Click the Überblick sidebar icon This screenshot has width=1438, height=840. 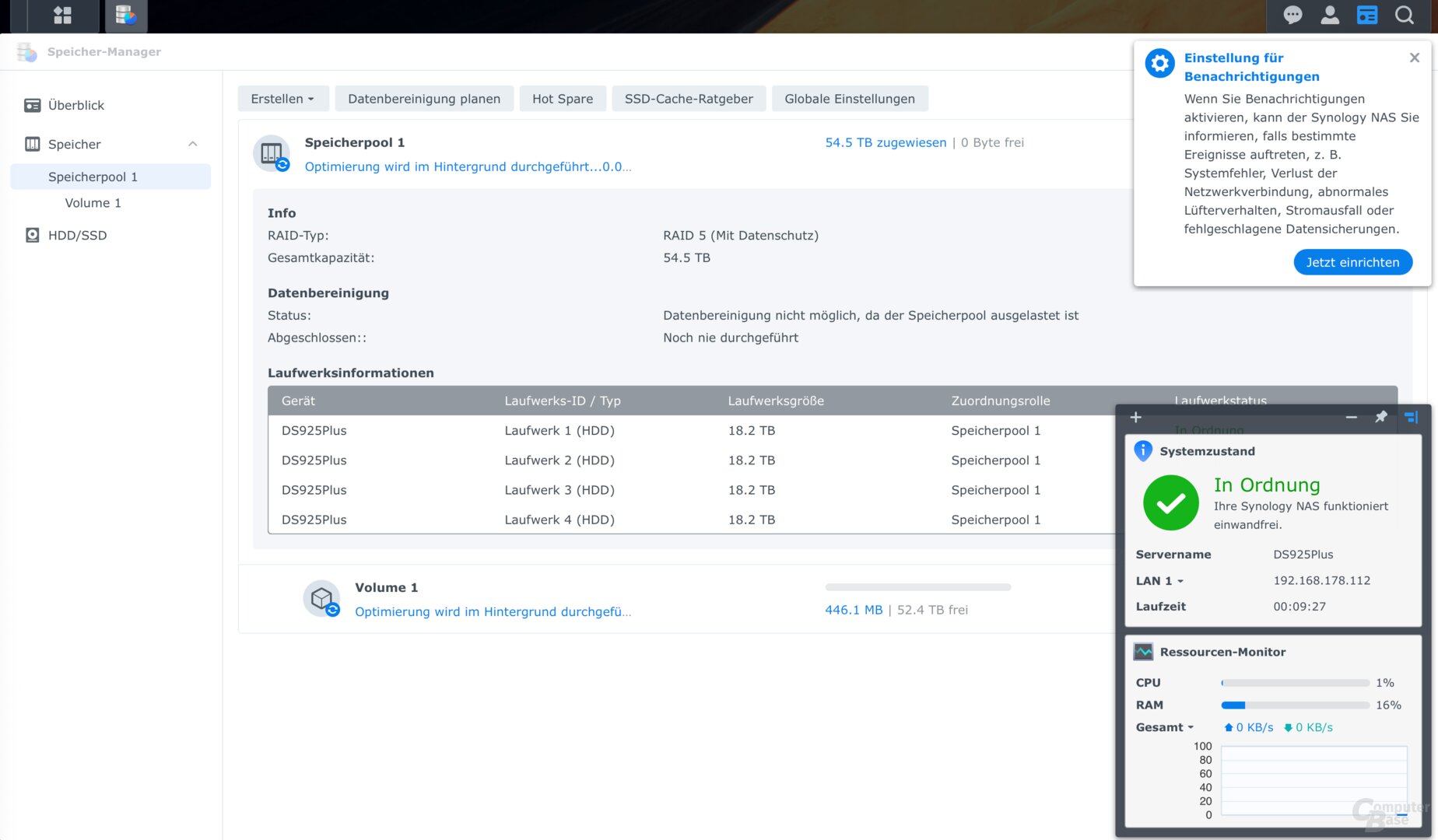tap(33, 105)
